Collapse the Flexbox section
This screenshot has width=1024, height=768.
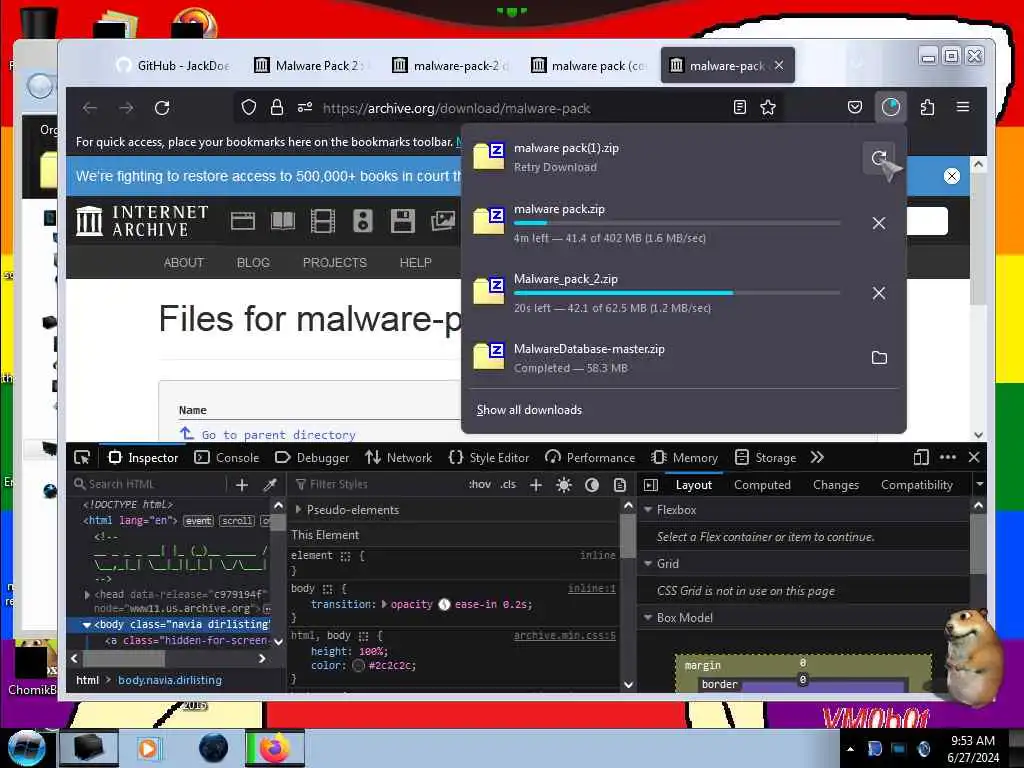click(x=648, y=509)
